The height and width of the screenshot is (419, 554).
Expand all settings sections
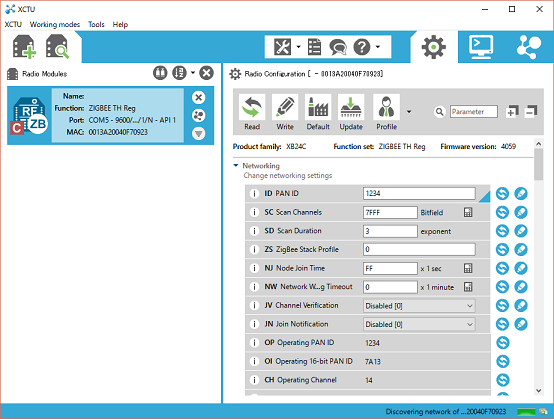512,112
